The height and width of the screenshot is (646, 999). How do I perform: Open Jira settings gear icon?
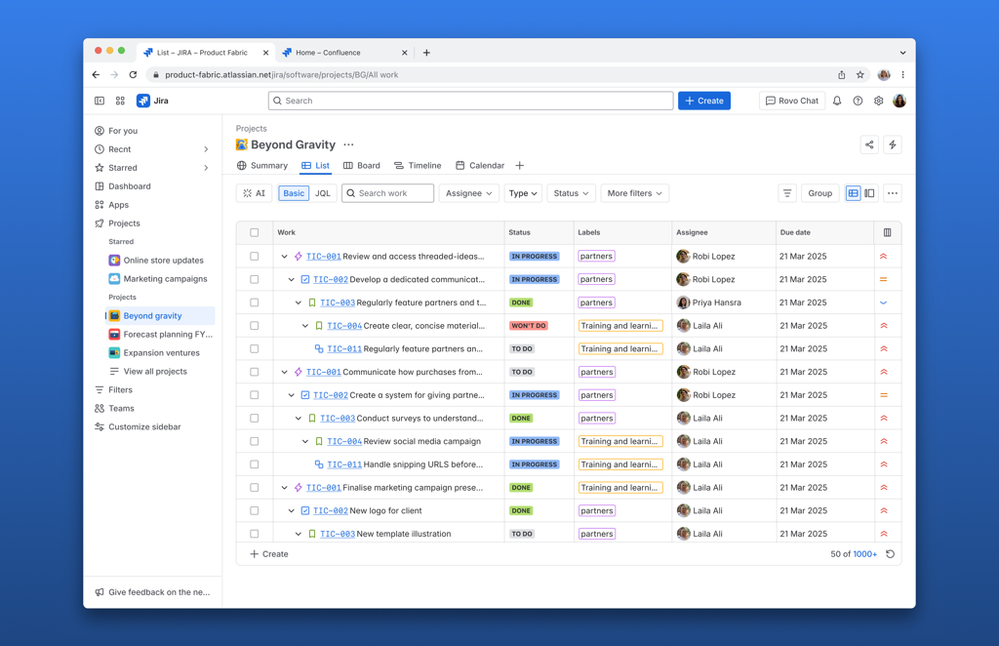tap(879, 101)
